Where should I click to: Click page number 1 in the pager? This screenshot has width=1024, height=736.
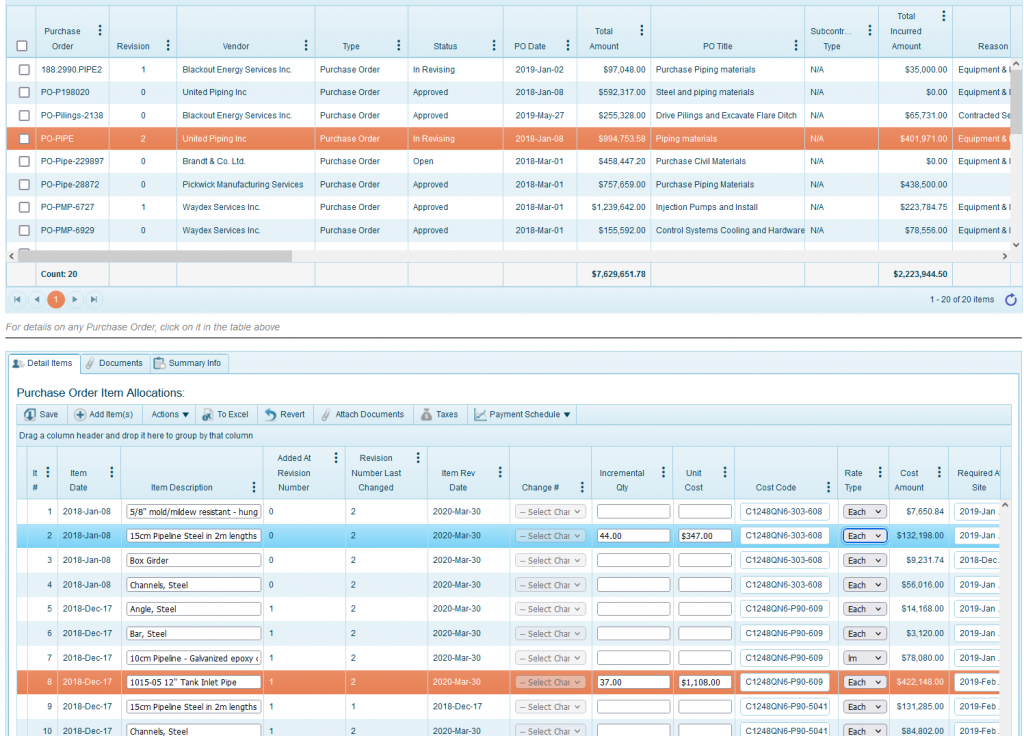pyautogui.click(x=56, y=299)
